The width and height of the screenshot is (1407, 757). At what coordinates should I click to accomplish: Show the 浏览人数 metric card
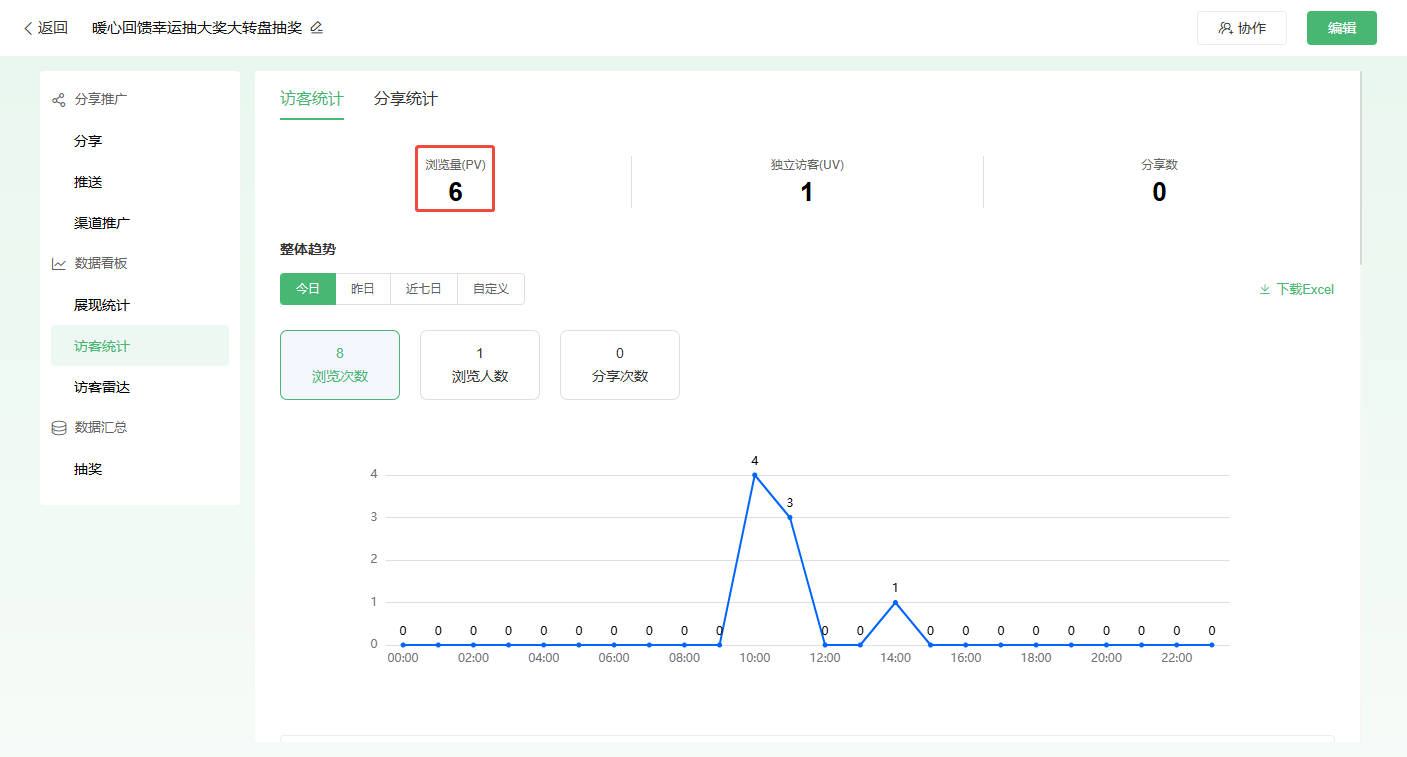pos(480,365)
